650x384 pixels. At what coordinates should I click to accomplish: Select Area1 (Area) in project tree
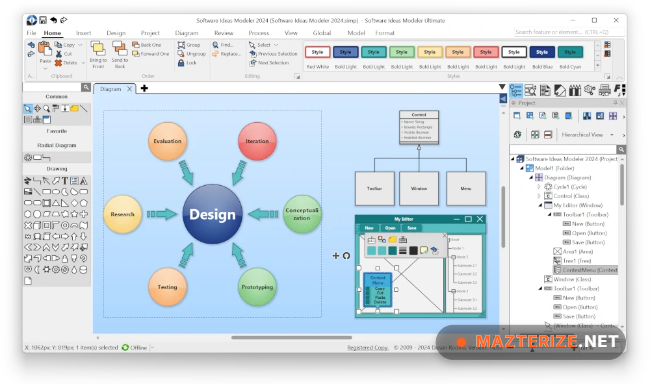573,251
